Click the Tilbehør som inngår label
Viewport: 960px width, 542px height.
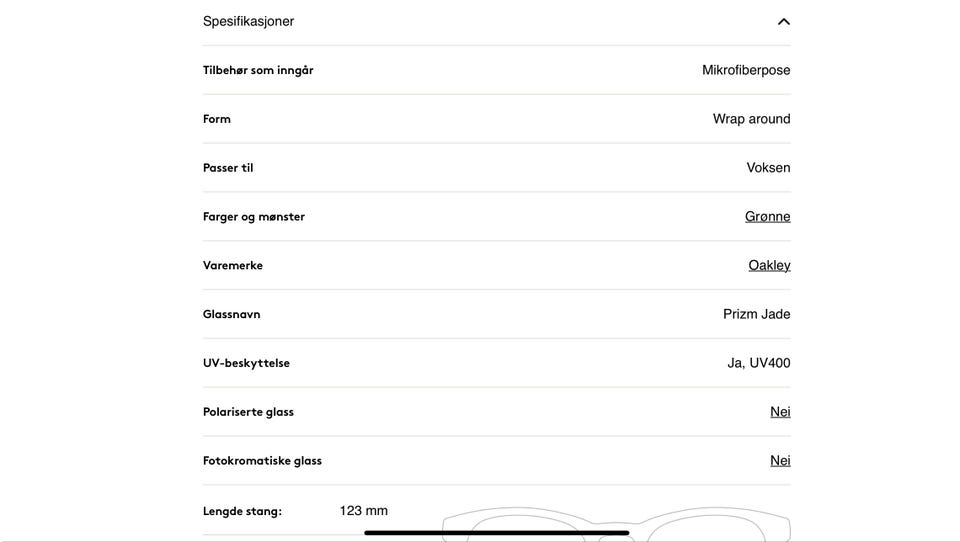click(258, 70)
